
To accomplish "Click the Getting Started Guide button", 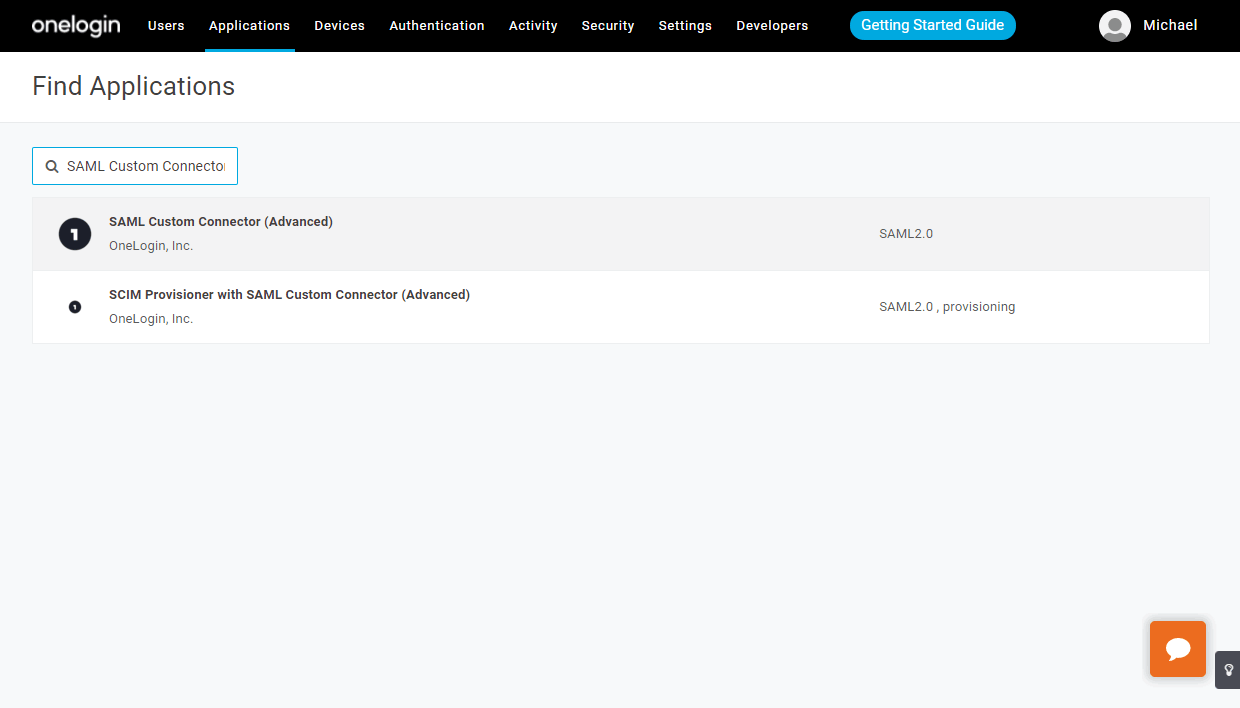I will click(x=932, y=25).
